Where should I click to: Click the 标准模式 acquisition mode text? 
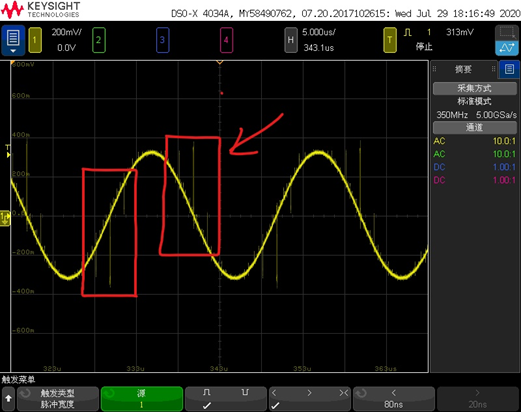(x=474, y=101)
